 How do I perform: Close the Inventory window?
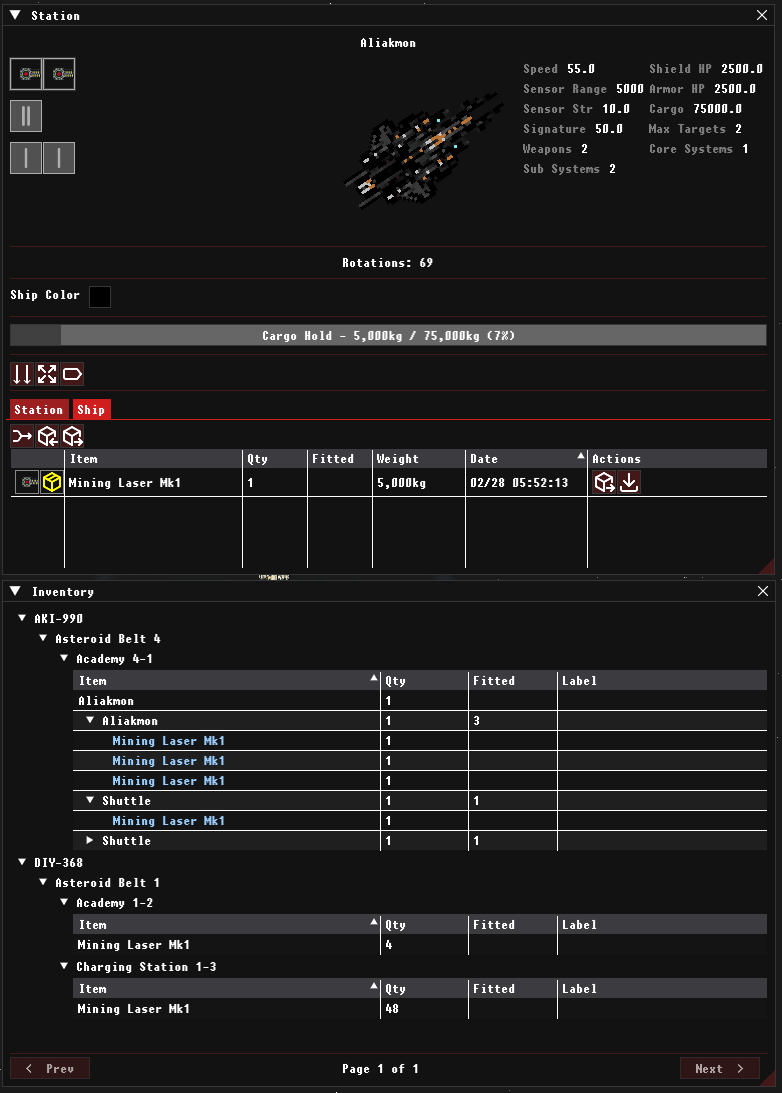(762, 591)
